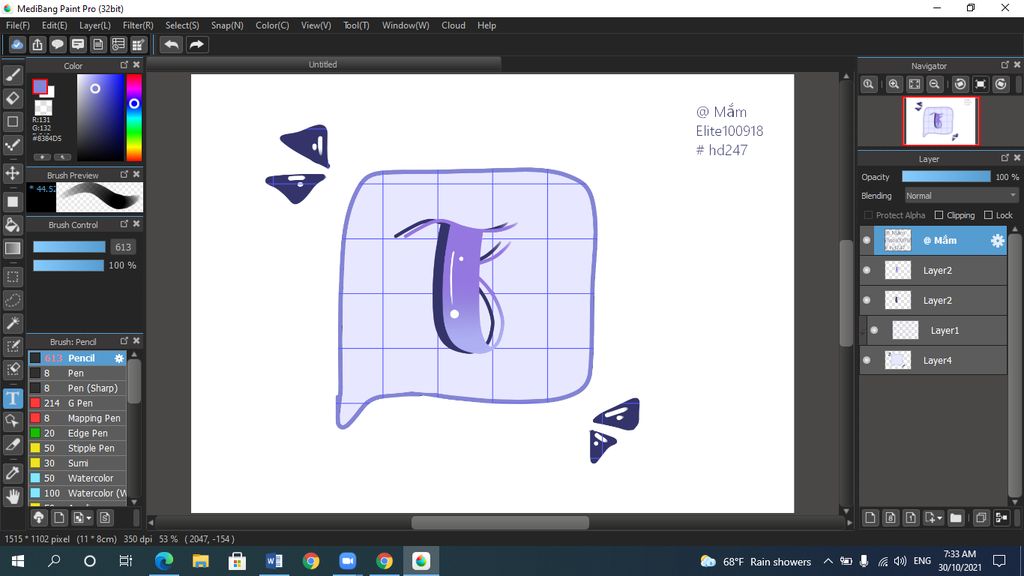Select the Pen (Sharp) brush
The height and width of the screenshot is (576, 1024).
(x=77, y=388)
